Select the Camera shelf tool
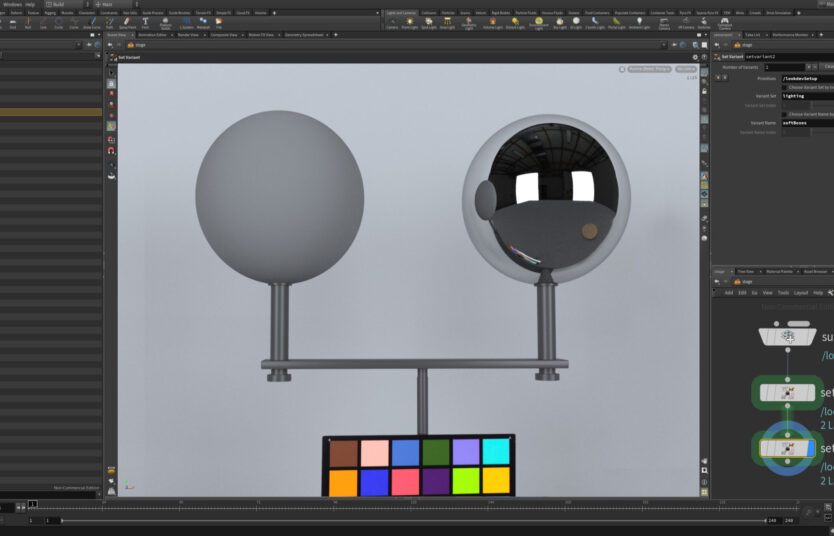Screen dimensions: 834x536 click(x=392, y=22)
